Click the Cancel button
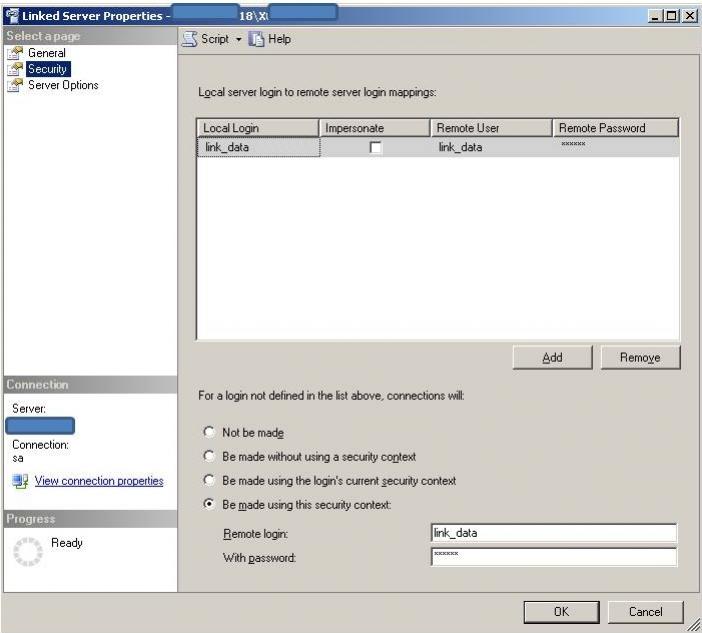This screenshot has width=702, height=633. (x=646, y=612)
